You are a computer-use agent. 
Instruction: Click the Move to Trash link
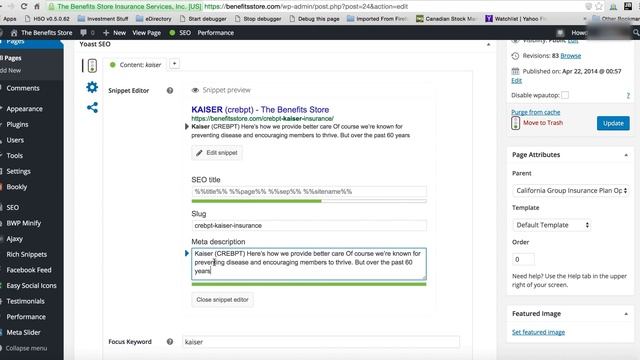pyautogui.click(x=543, y=122)
